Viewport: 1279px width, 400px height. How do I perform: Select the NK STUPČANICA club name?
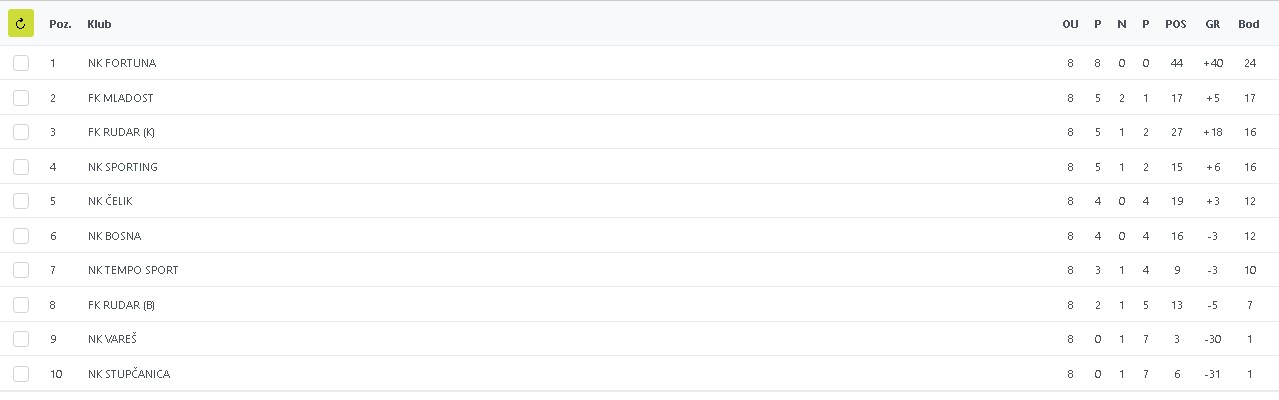129,374
